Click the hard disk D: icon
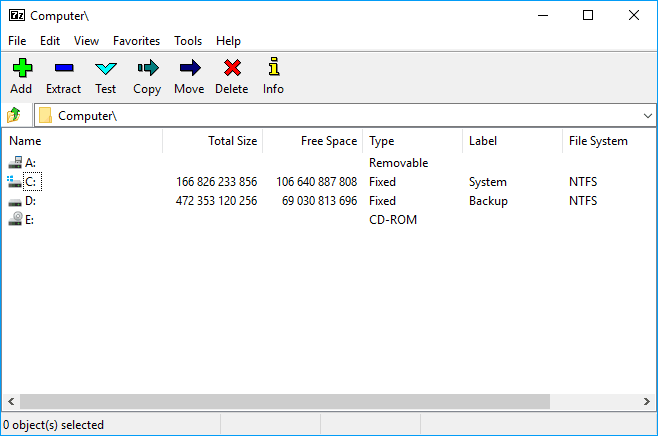 coord(15,202)
